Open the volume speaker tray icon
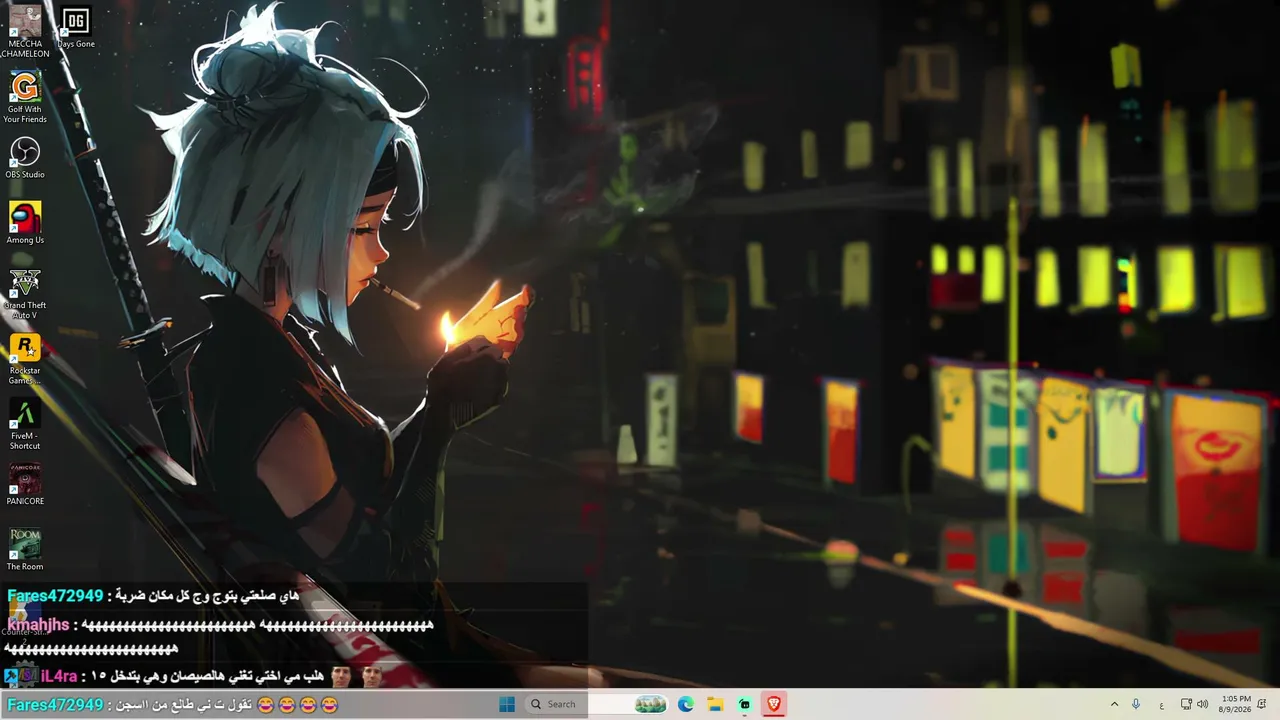 tap(1203, 704)
